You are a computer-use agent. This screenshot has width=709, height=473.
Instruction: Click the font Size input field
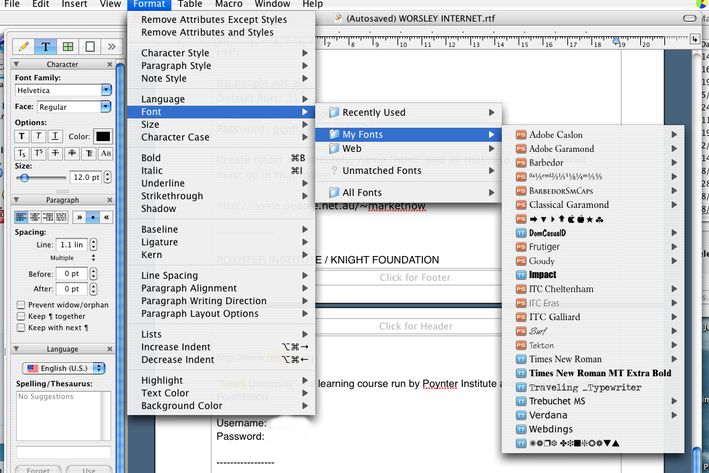click(x=83, y=177)
